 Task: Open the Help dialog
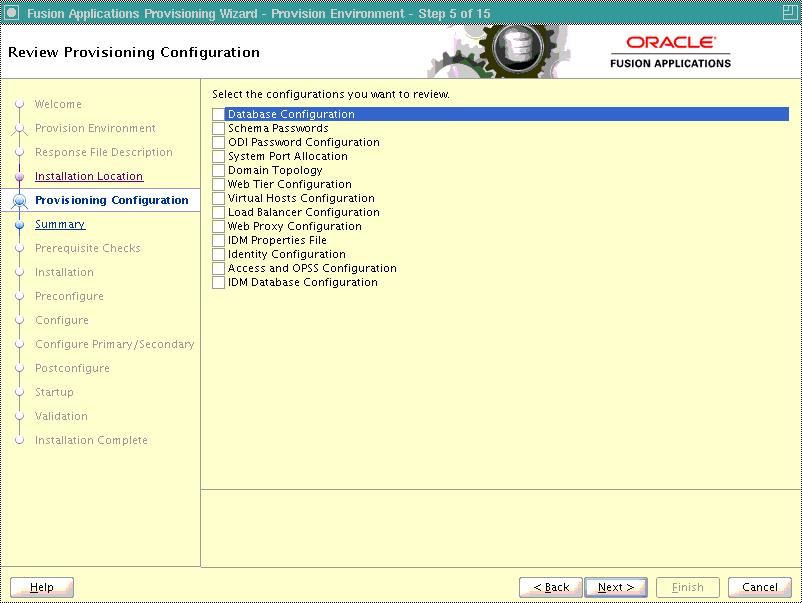pyautogui.click(x=41, y=587)
